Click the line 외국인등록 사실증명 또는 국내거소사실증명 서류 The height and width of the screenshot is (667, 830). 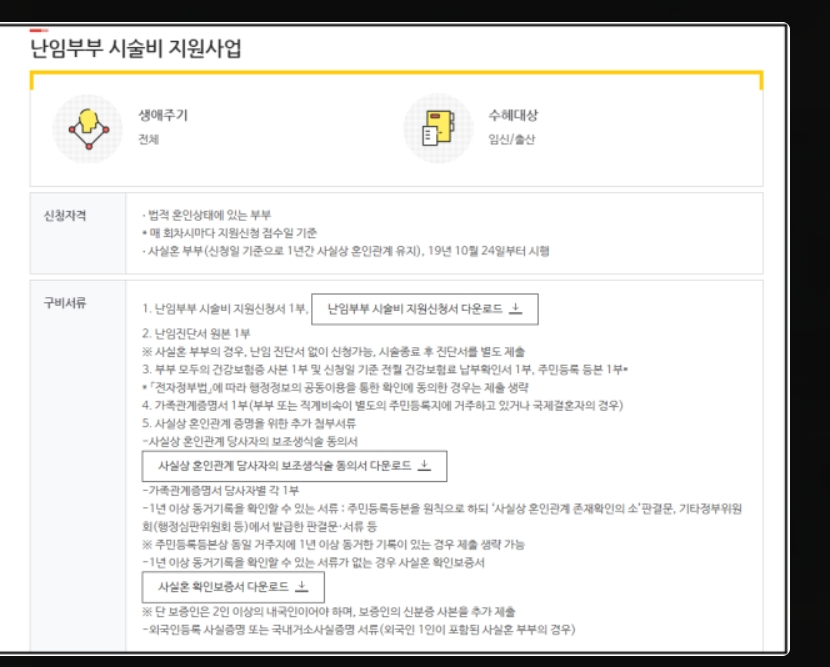tap(358, 630)
